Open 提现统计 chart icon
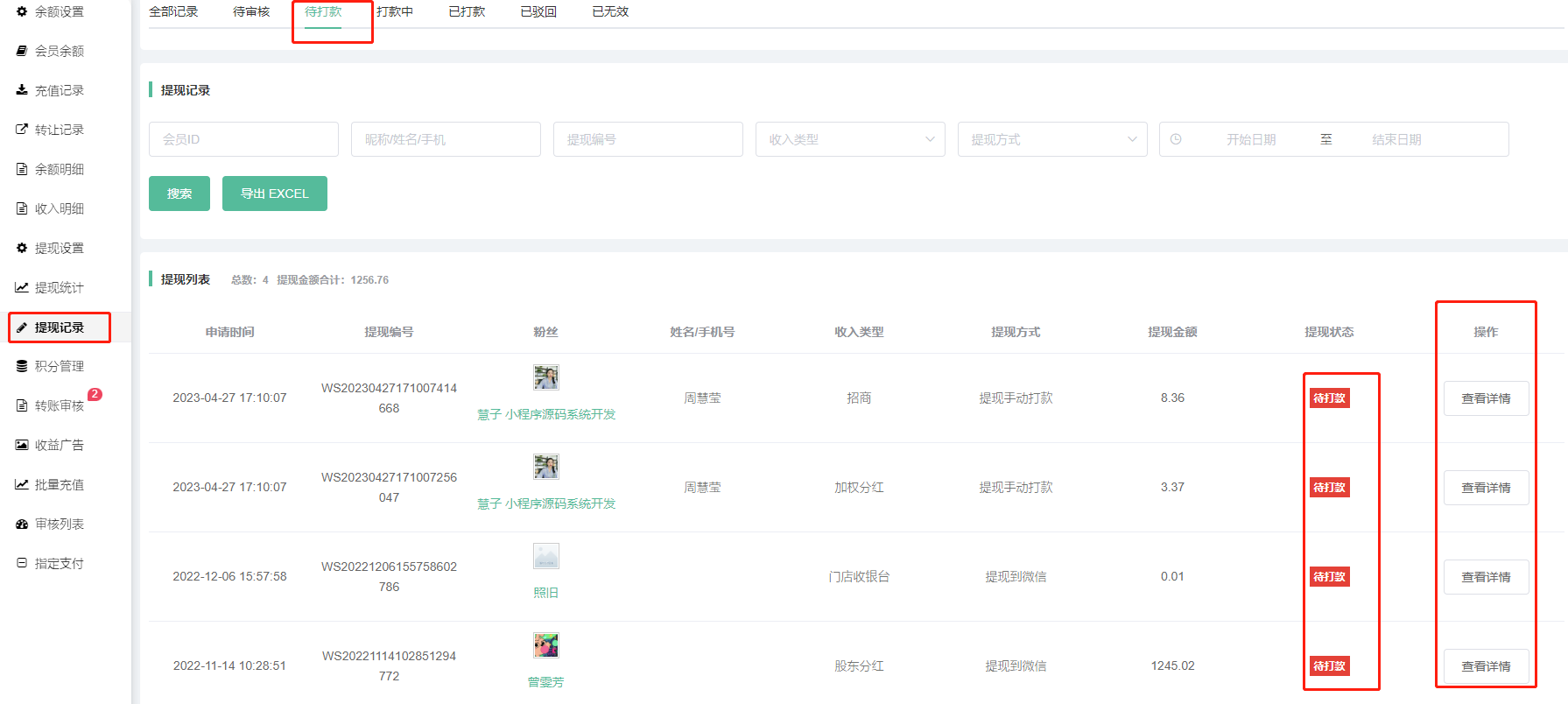Viewport: 1568px width, 704px height. 22,287
